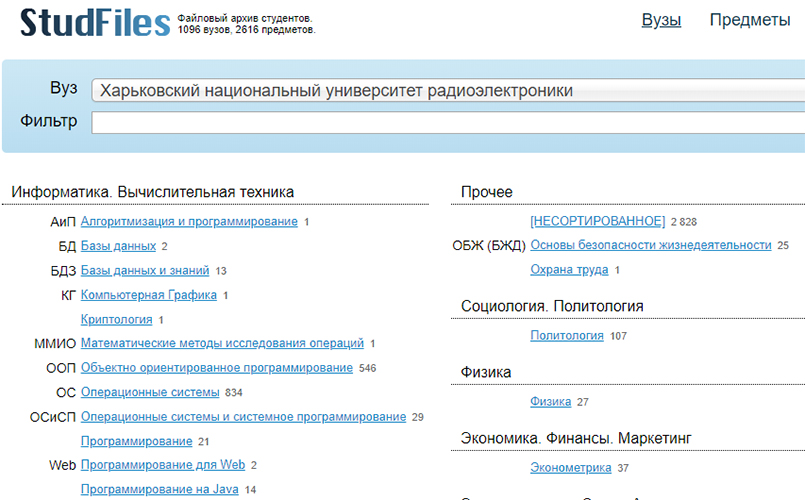Go to the Криптология subject
The image size is (805, 500).
[x=116, y=319]
